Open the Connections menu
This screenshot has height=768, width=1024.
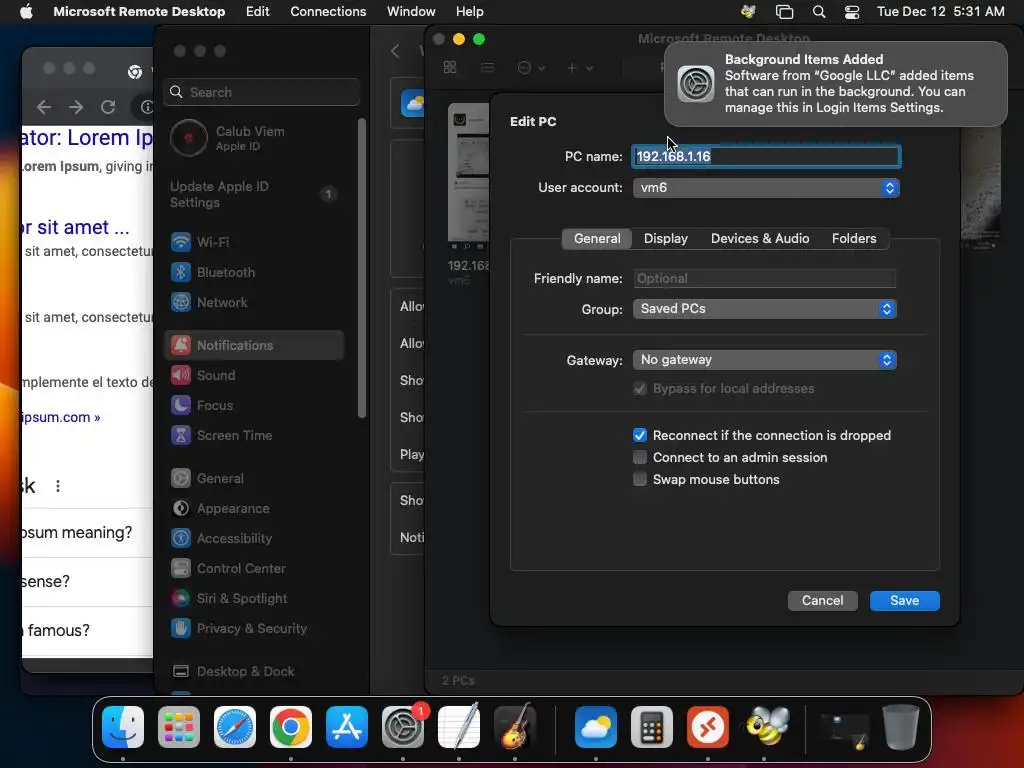coord(328,12)
